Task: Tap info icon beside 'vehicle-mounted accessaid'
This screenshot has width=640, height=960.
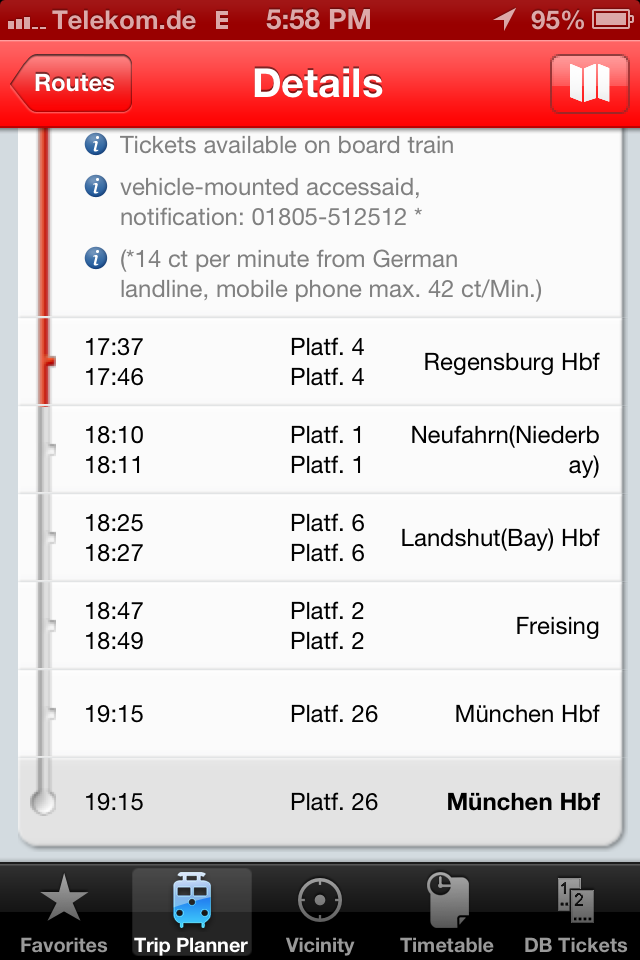Action: coord(96,186)
